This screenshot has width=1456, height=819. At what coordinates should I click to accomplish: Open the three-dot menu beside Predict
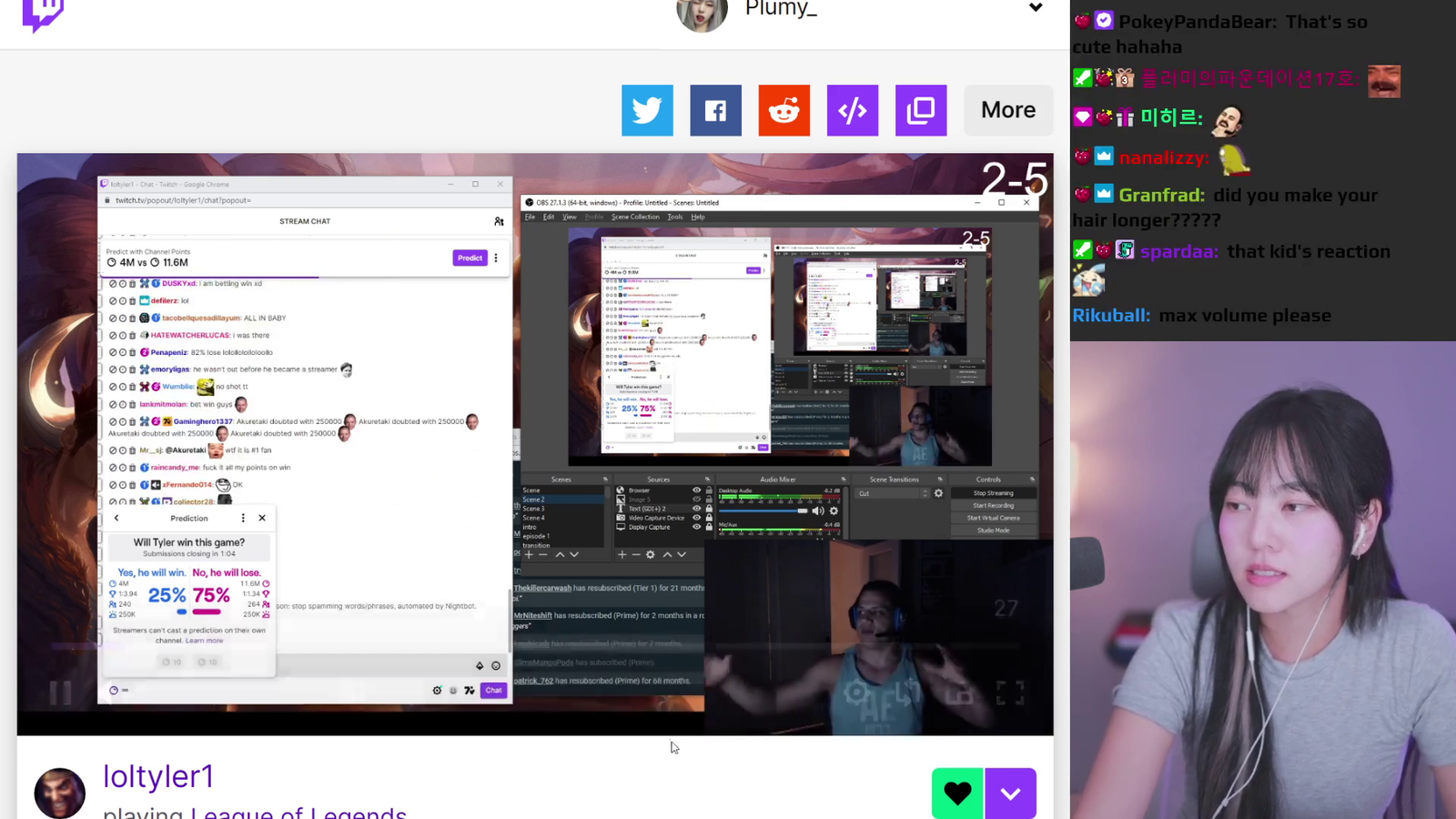(496, 258)
